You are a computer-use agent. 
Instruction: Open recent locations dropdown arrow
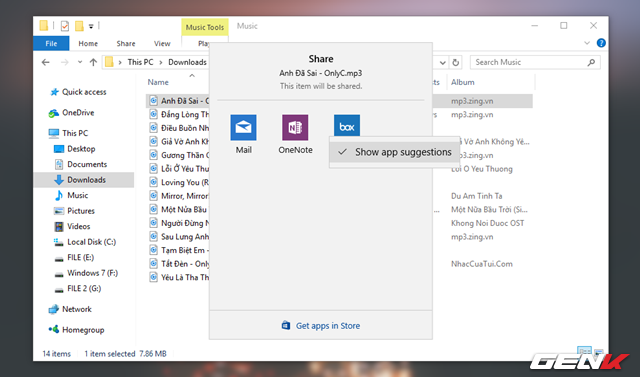pos(80,62)
